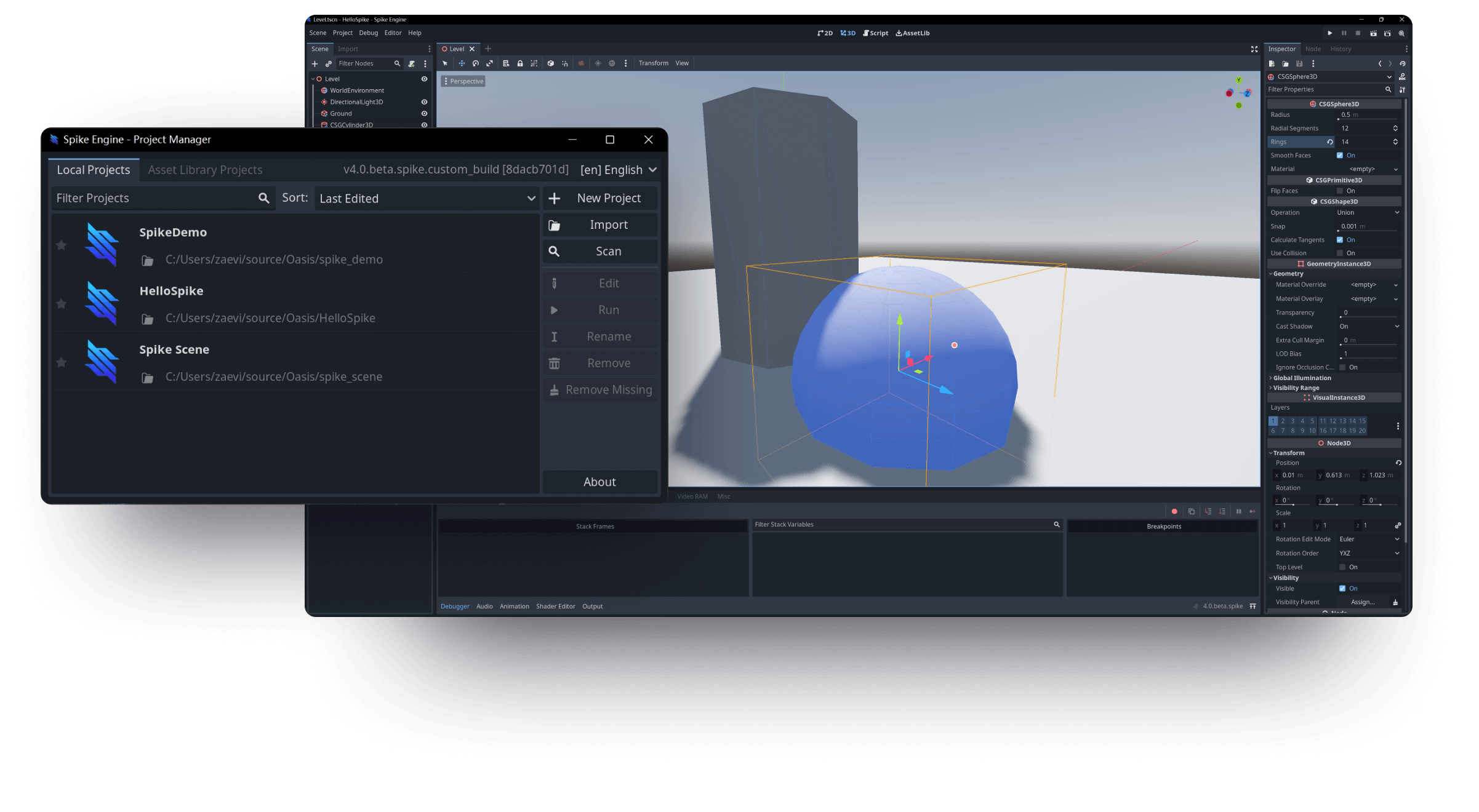The width and height of the screenshot is (1479, 812).
Task: Toggle visibility of the Ground node
Action: coord(424,113)
